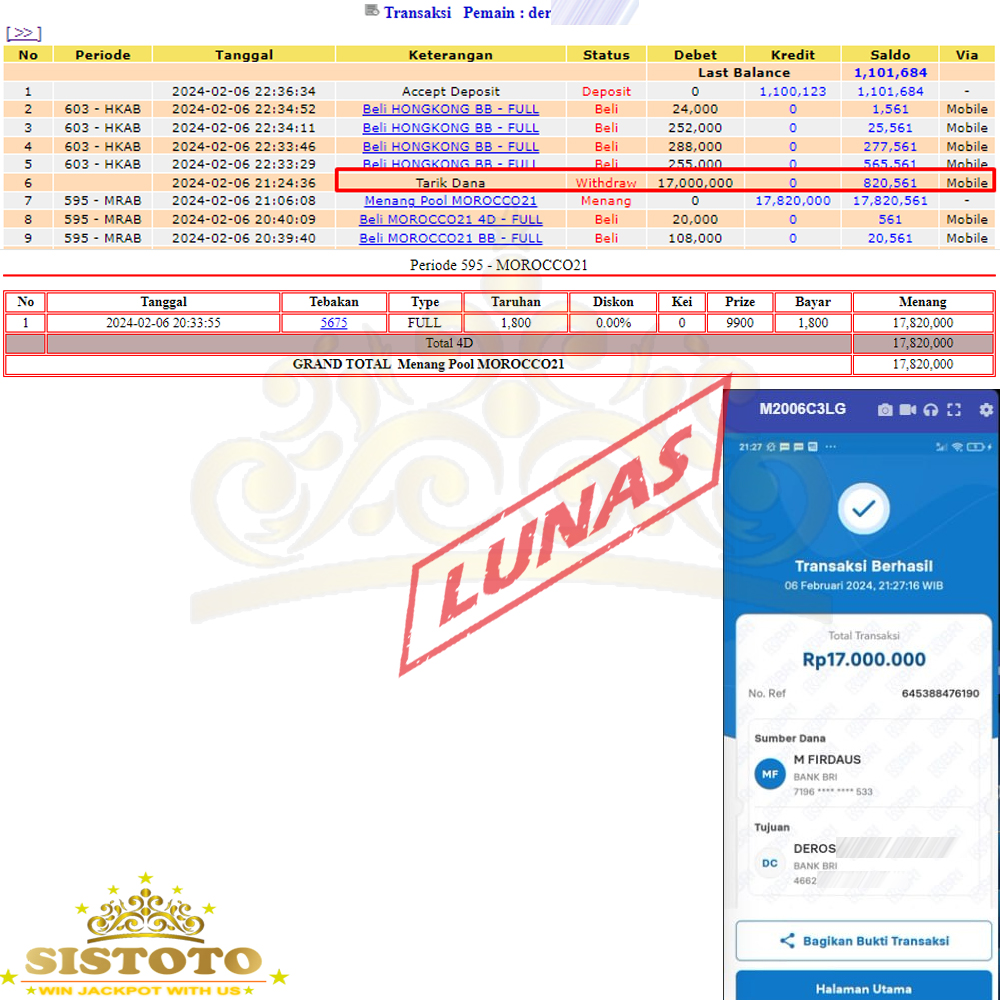Click the Last Balance 1,101,684 value

click(x=890, y=73)
